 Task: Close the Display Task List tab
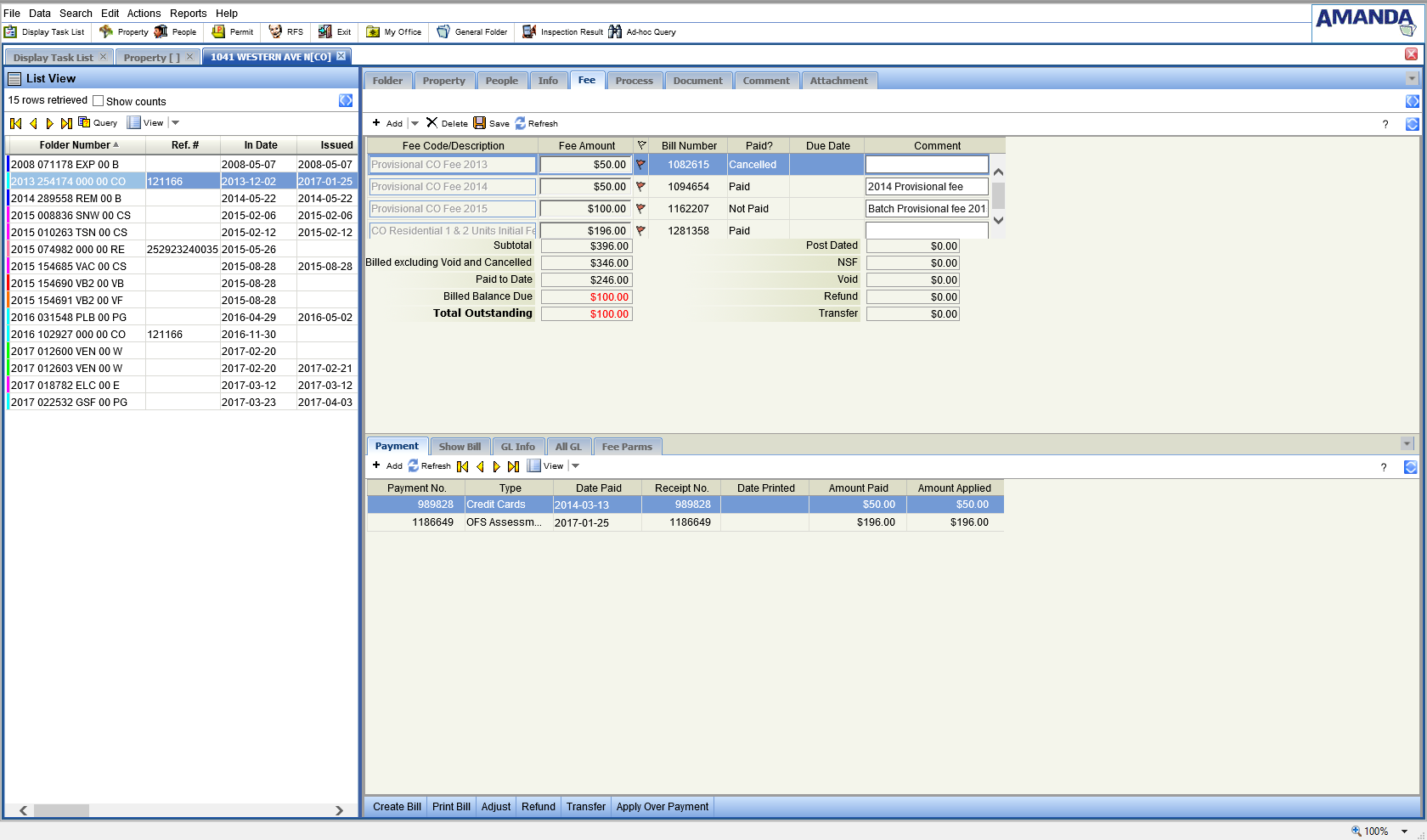(104, 57)
